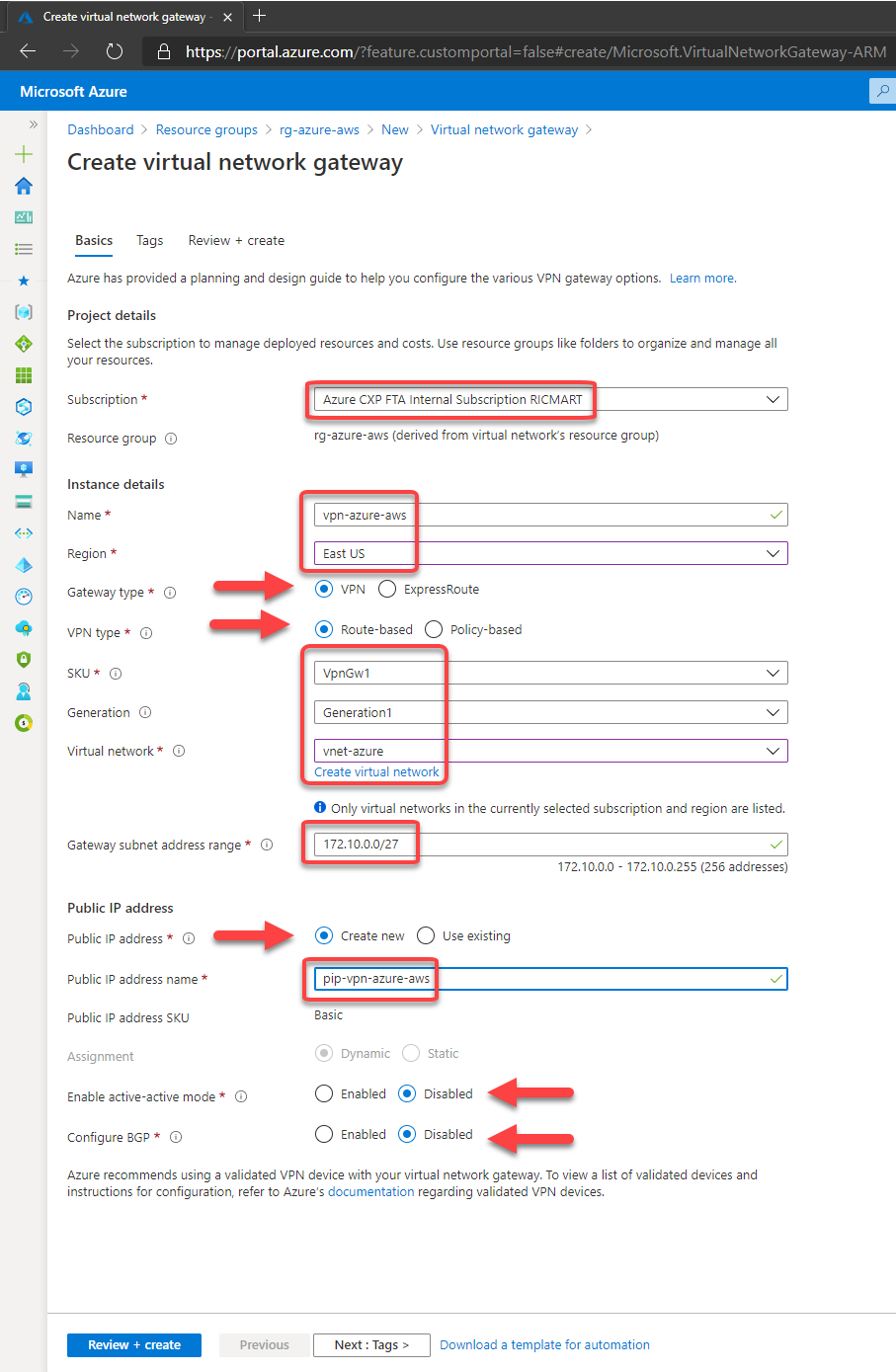Click rg-azure-aws in breadcrumb
The height and width of the screenshot is (1372, 896).
click(319, 129)
